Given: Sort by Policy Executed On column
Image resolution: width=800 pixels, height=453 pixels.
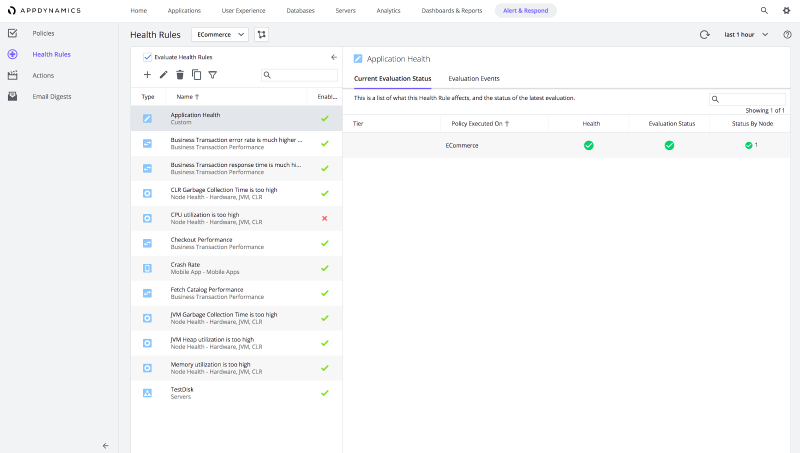Looking at the screenshot, I should (x=480, y=123).
